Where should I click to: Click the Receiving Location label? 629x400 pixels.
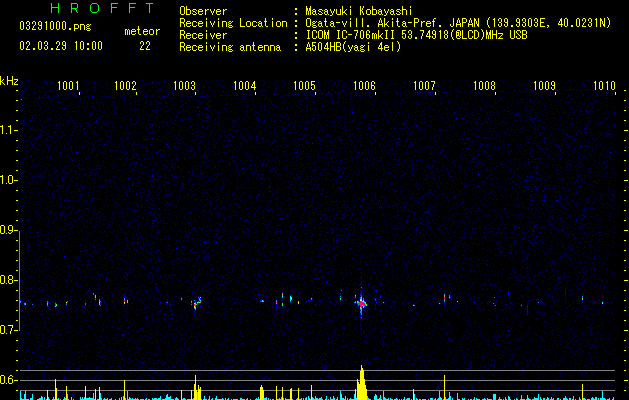[233, 23]
